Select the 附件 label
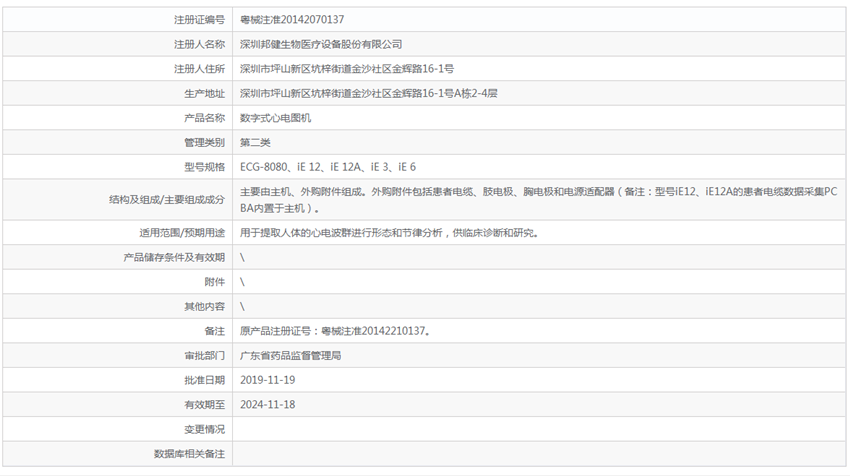Image resolution: width=850 pixels, height=476 pixels. [x=215, y=282]
